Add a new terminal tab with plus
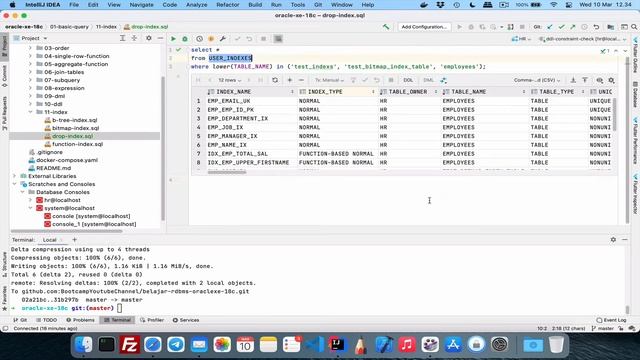 [74, 240]
